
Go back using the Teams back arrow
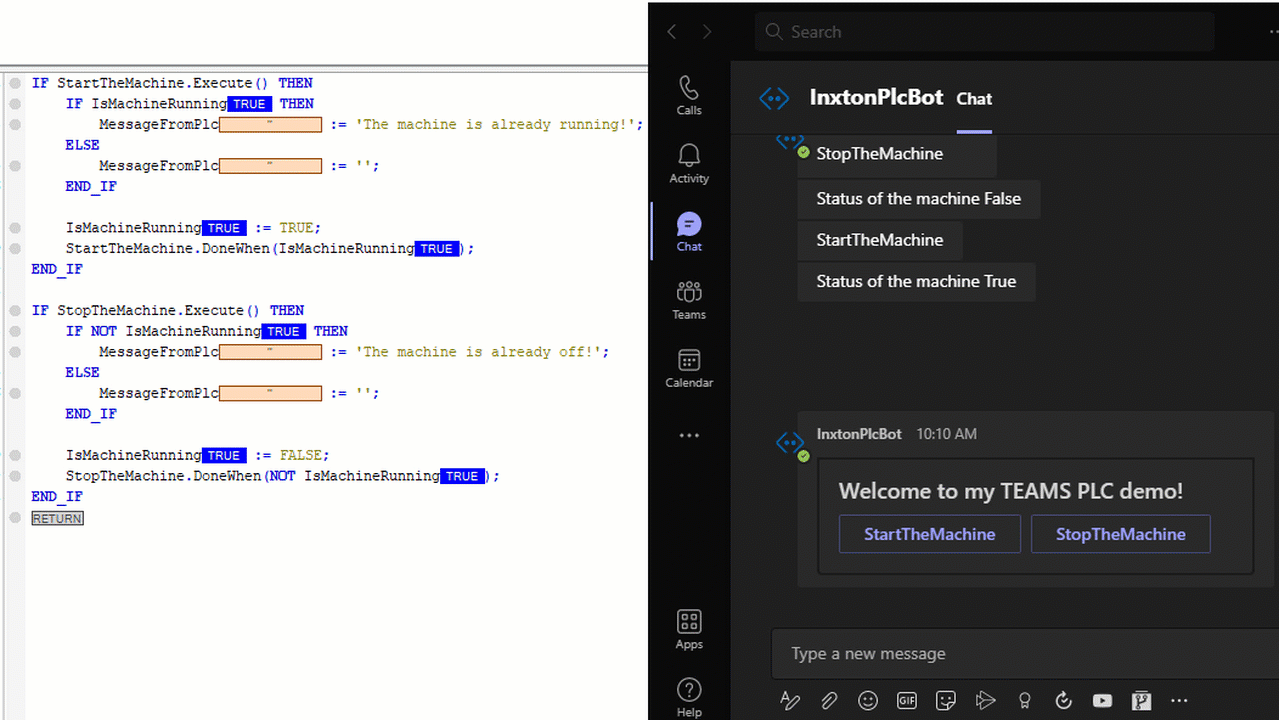(x=672, y=32)
